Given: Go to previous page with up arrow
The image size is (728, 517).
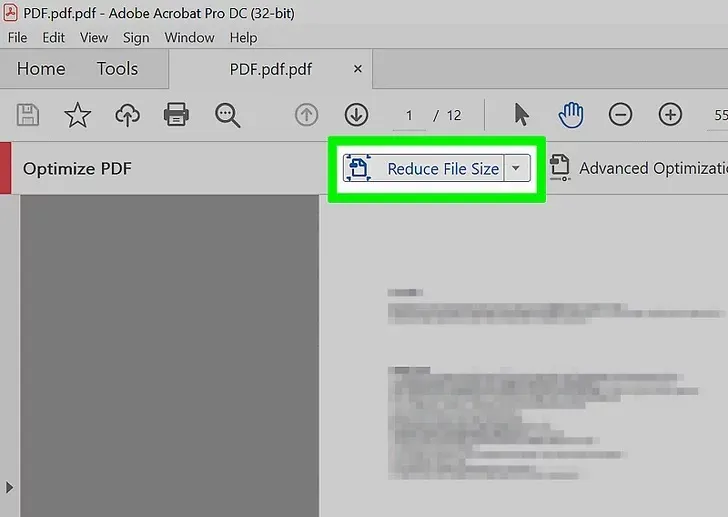Looking at the screenshot, I should [306, 115].
